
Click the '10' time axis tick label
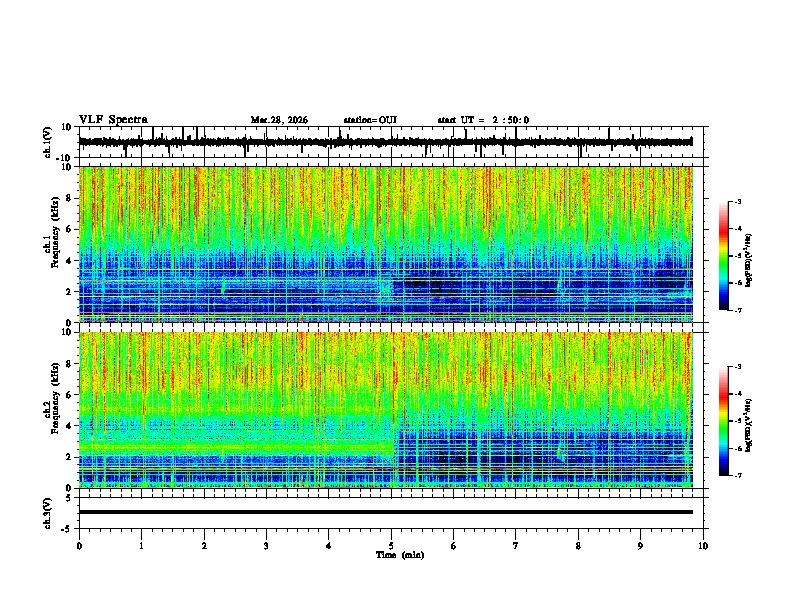coord(703,546)
